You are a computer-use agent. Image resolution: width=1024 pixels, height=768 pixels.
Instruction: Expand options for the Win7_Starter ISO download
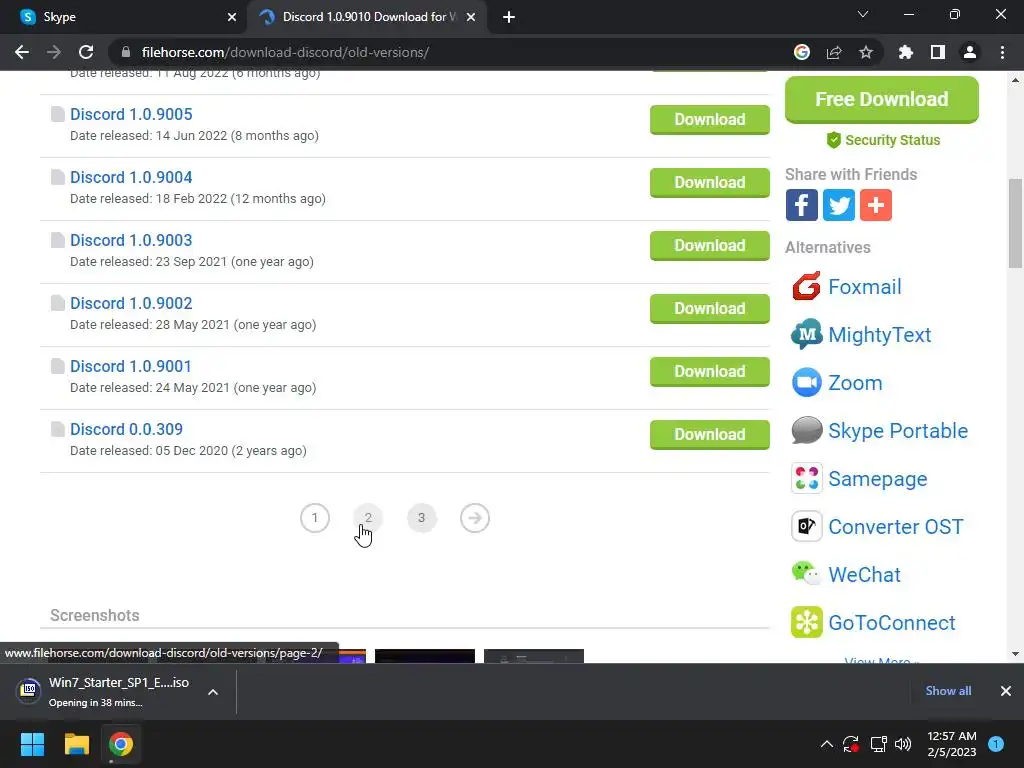pos(213,692)
